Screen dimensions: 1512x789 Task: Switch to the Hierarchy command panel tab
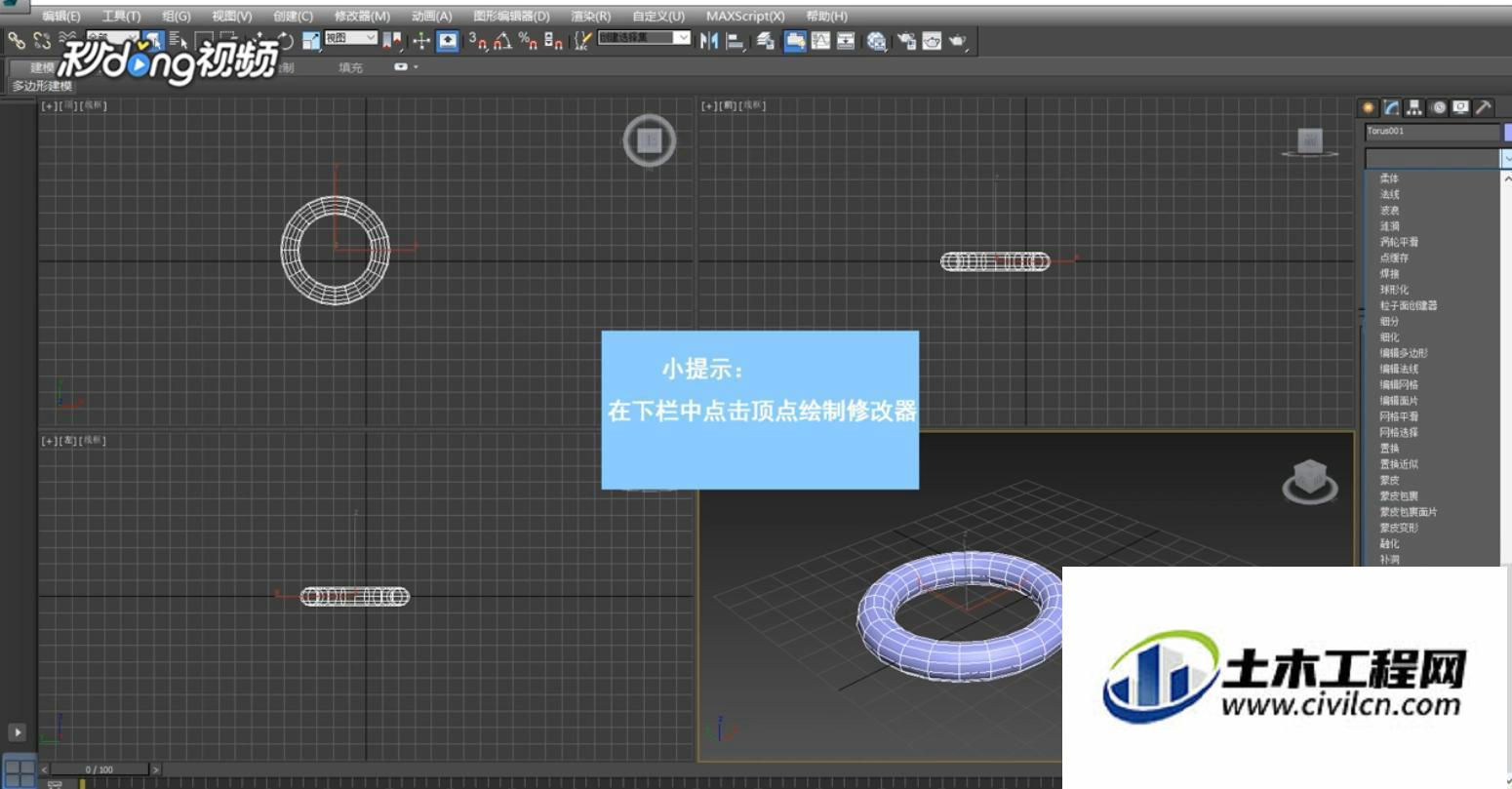tap(1414, 107)
